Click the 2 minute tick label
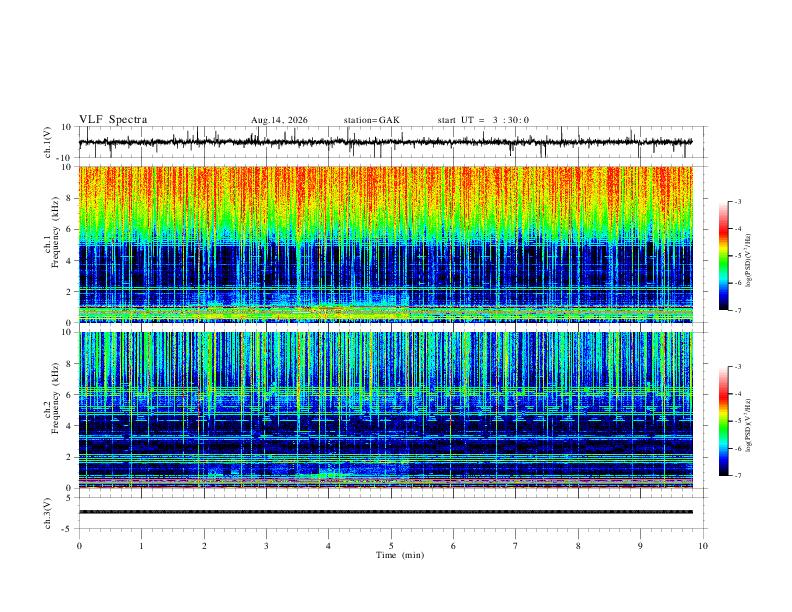Screen dimensions: 792x612 (204, 546)
